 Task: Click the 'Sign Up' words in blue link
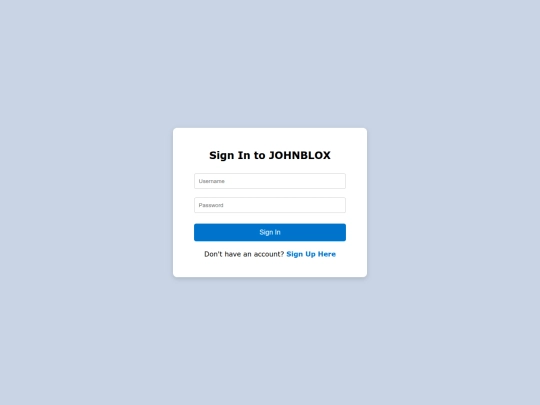[x=301, y=254]
